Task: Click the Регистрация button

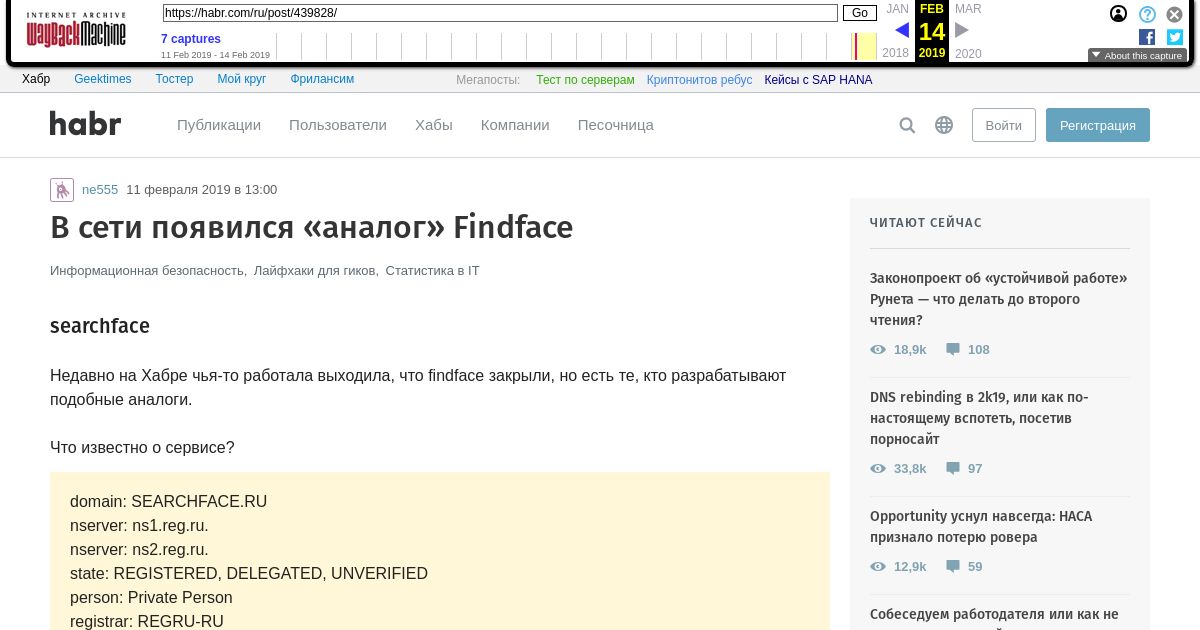Action: [1098, 125]
